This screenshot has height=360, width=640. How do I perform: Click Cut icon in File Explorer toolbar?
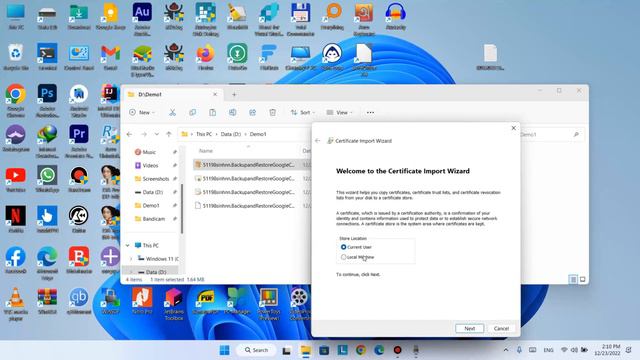pyautogui.click(x=172, y=112)
